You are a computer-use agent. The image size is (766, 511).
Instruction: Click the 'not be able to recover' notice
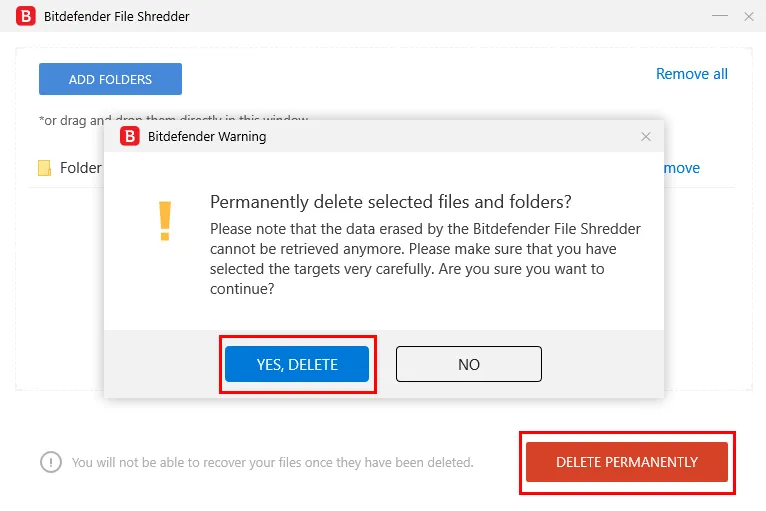(x=273, y=463)
